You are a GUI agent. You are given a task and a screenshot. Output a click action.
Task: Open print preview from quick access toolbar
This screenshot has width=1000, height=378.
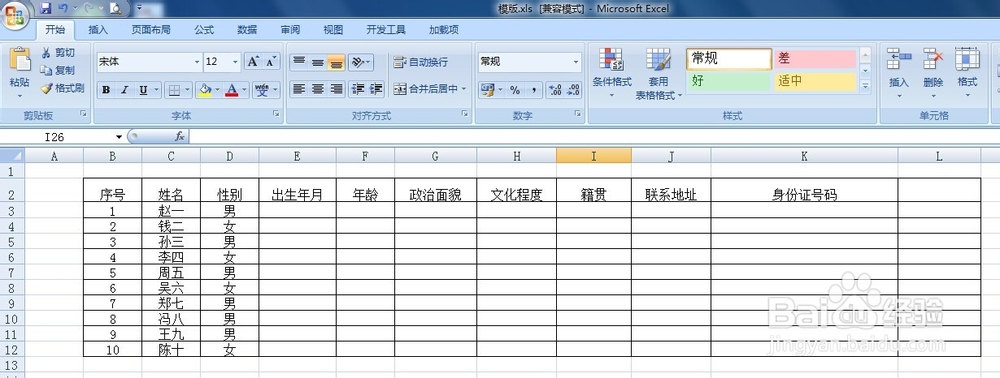pos(115,8)
